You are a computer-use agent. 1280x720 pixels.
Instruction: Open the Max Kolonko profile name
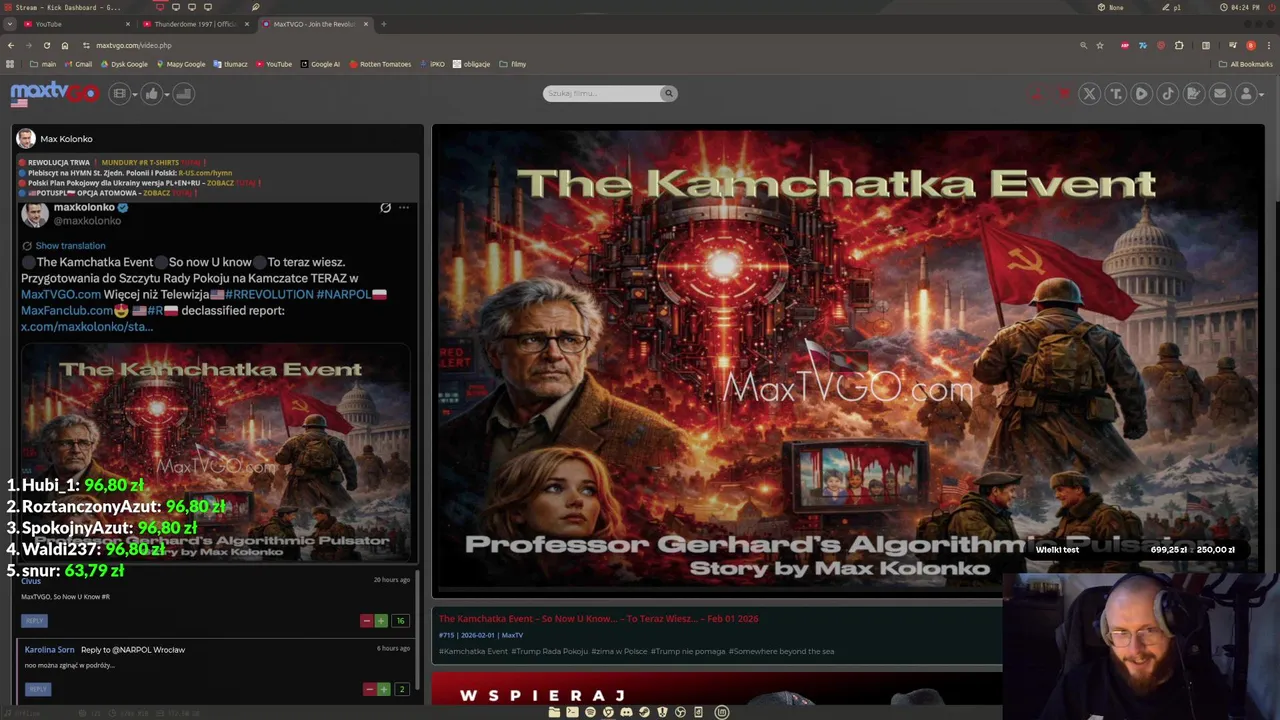coord(66,139)
